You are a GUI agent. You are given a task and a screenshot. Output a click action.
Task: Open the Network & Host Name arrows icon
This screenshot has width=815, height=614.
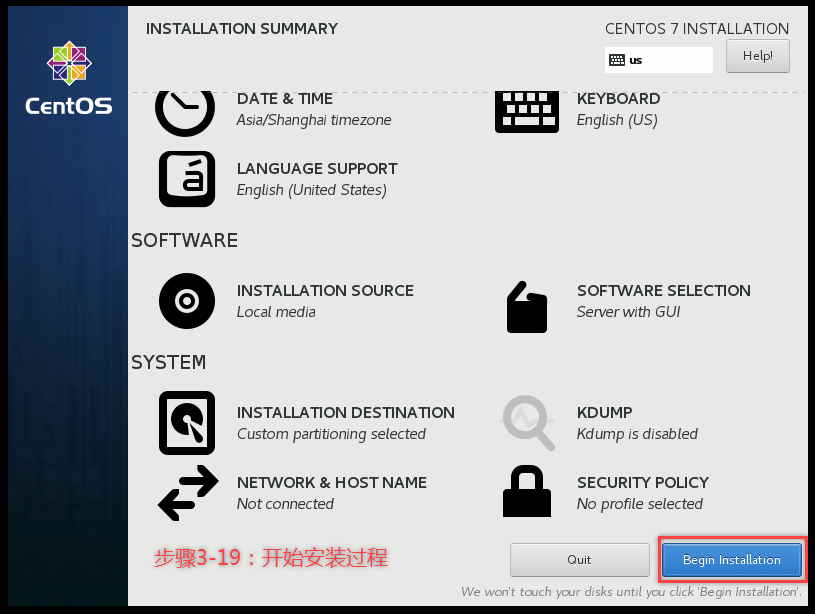(188, 493)
